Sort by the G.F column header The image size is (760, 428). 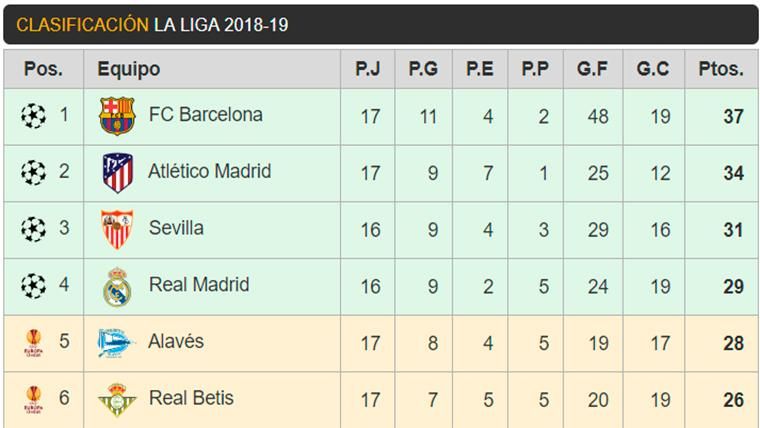(596, 70)
